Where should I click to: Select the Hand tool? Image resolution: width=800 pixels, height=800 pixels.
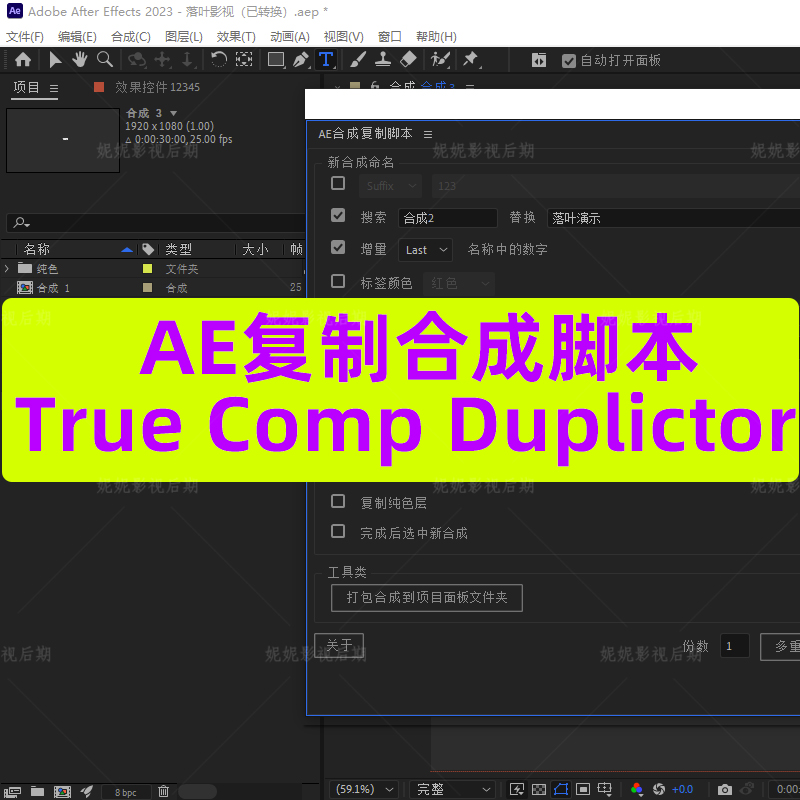coord(79,60)
